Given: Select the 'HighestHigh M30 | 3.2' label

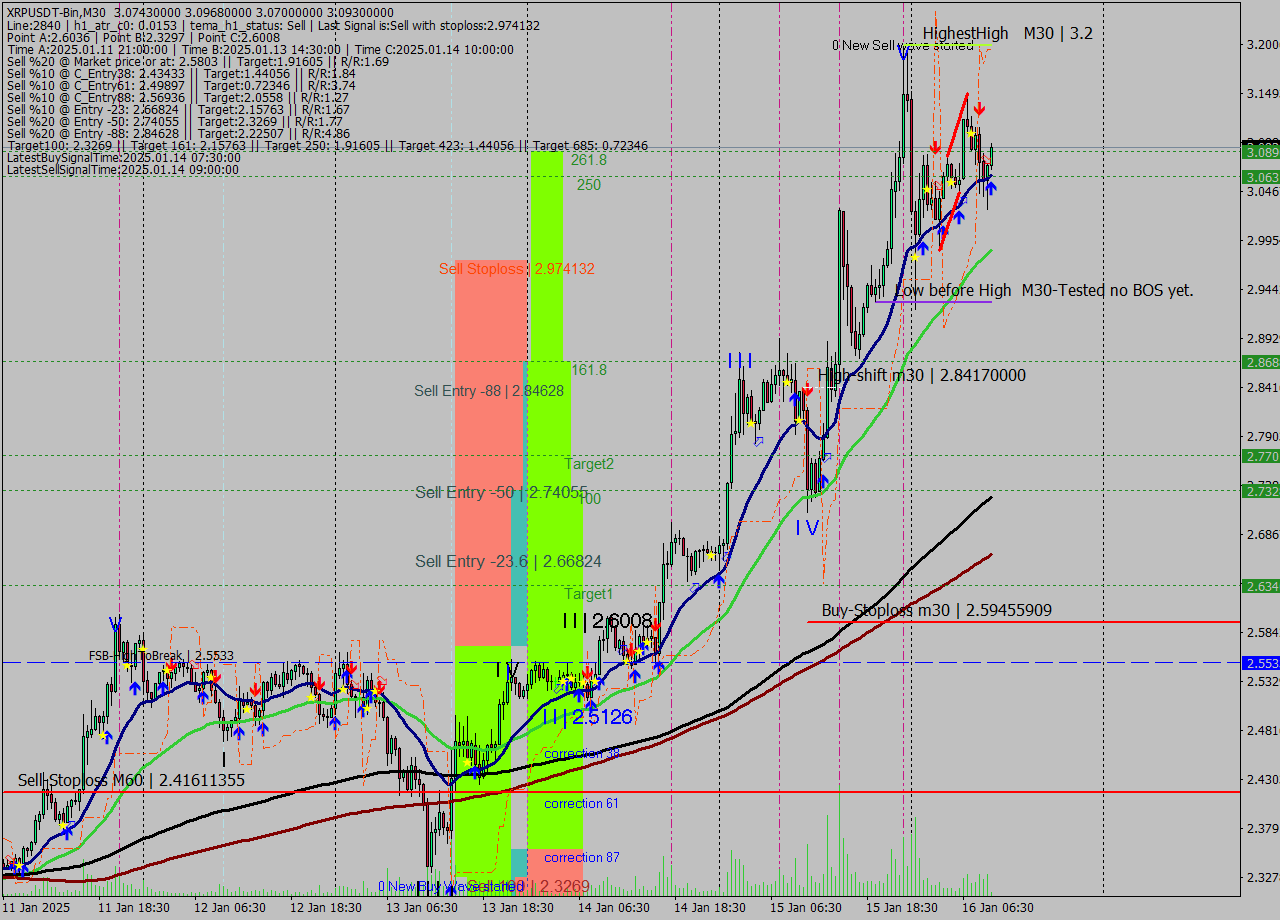Looking at the screenshot, I should pos(1008,33).
